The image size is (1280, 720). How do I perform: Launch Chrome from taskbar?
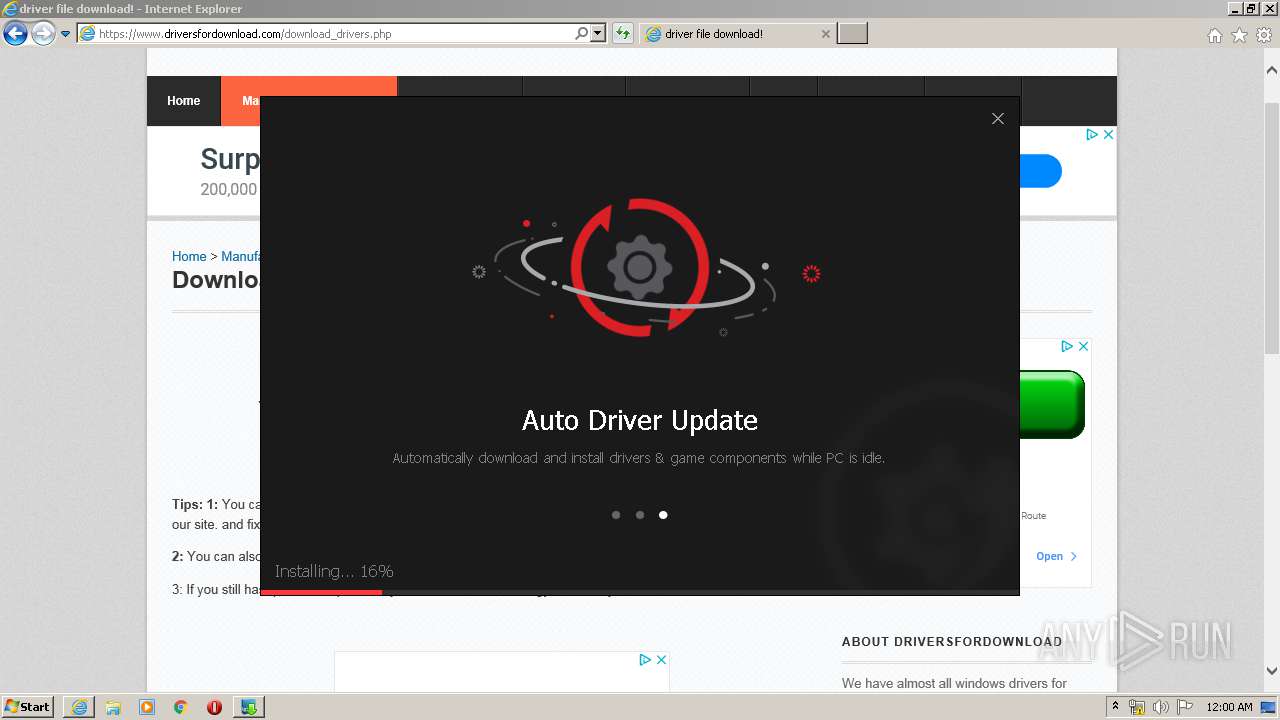click(x=181, y=707)
